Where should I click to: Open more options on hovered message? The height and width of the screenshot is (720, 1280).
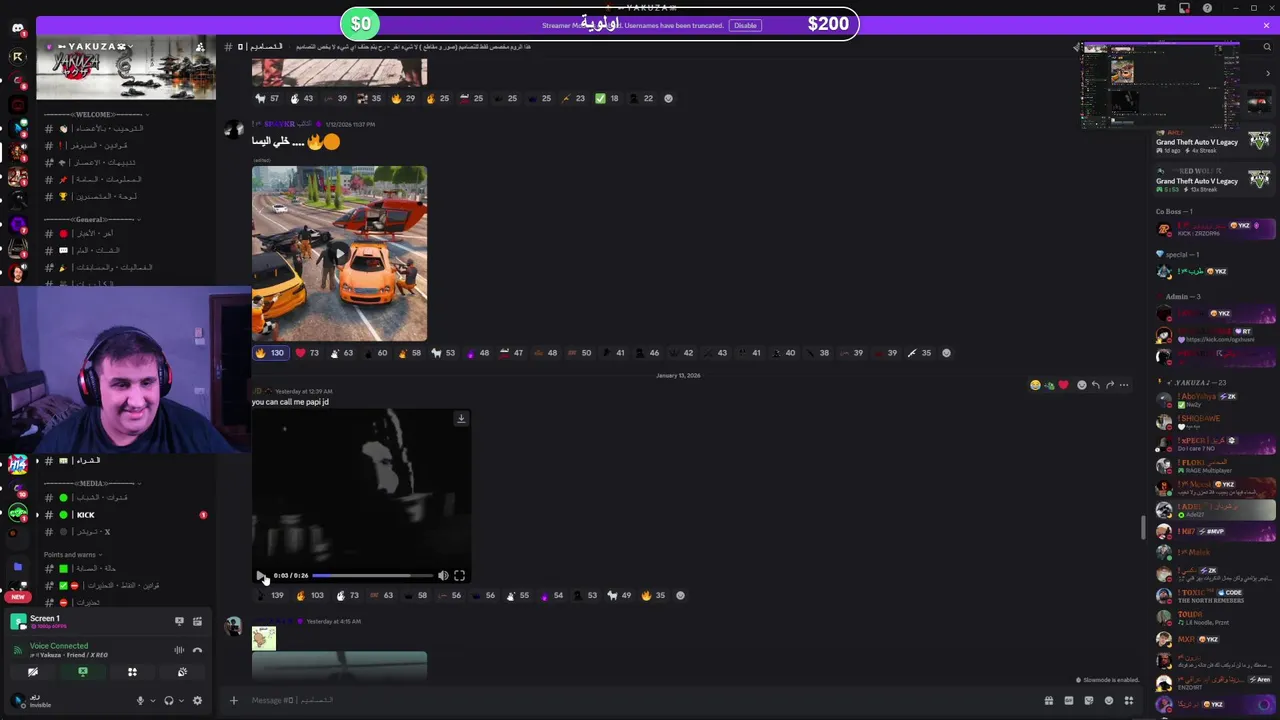1124,385
